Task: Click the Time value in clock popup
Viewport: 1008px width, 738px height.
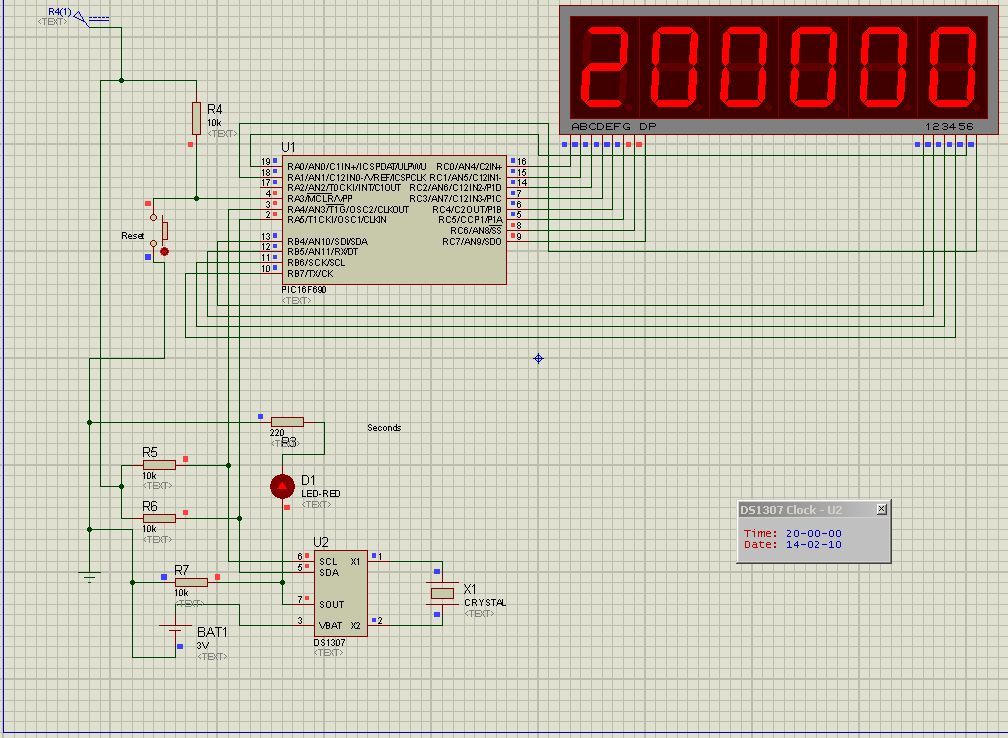Action: click(x=813, y=534)
